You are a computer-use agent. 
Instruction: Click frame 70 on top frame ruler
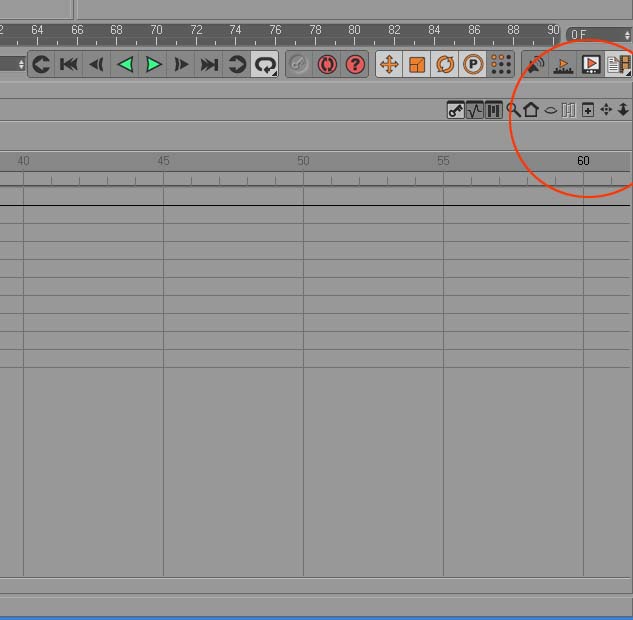(156, 30)
